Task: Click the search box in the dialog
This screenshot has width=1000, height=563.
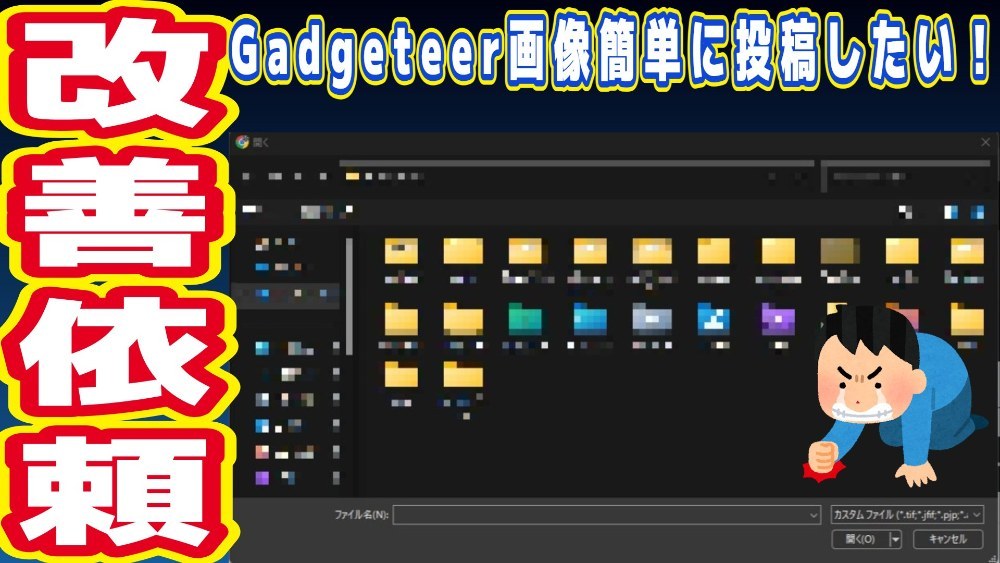Action: point(907,177)
